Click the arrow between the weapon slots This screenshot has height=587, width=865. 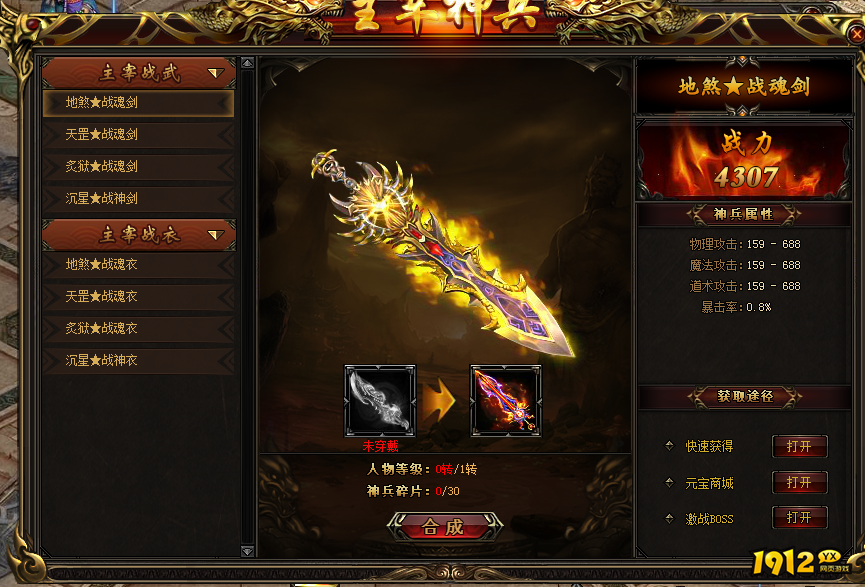(x=439, y=401)
